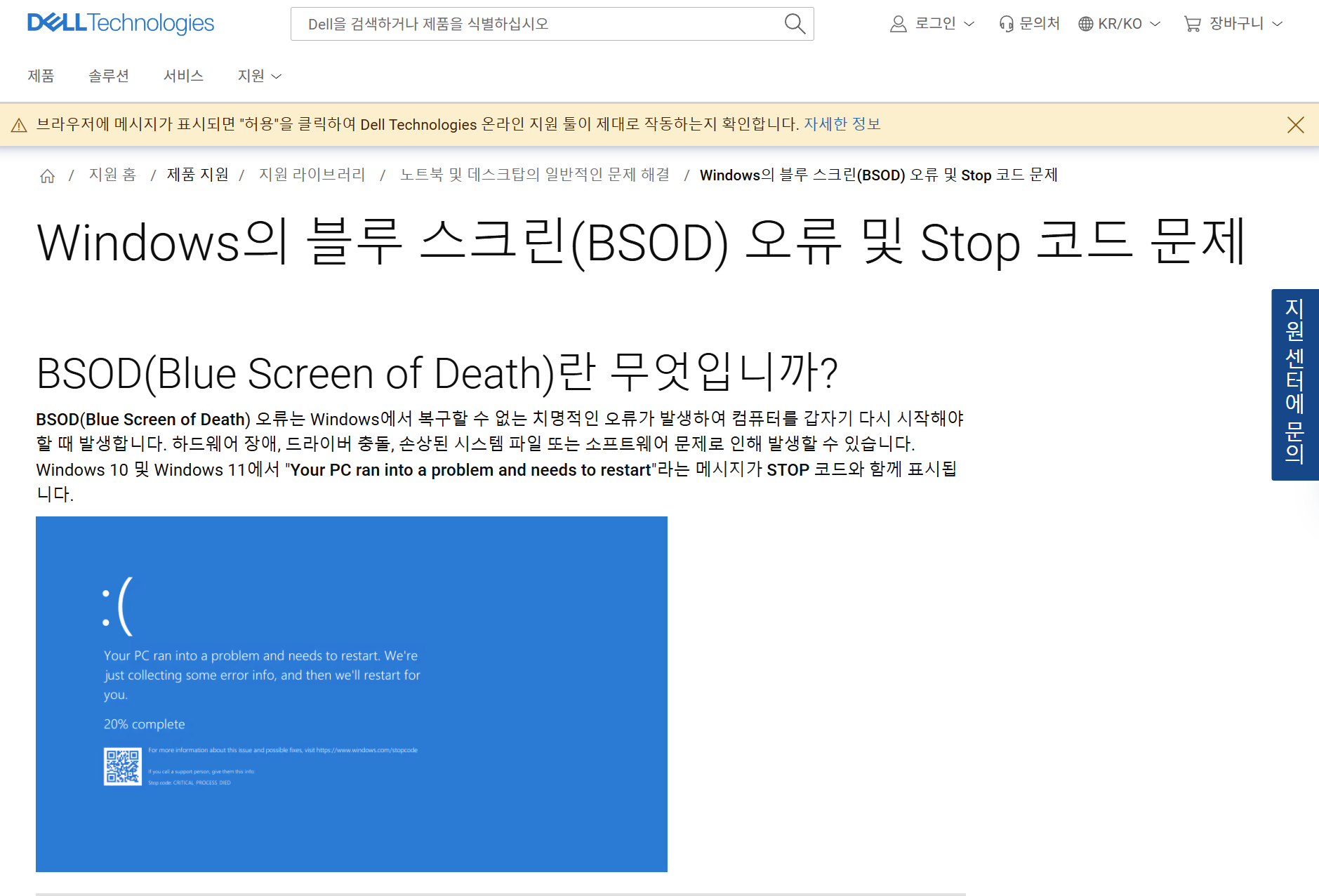Open the 솔루션 menu

tap(109, 76)
